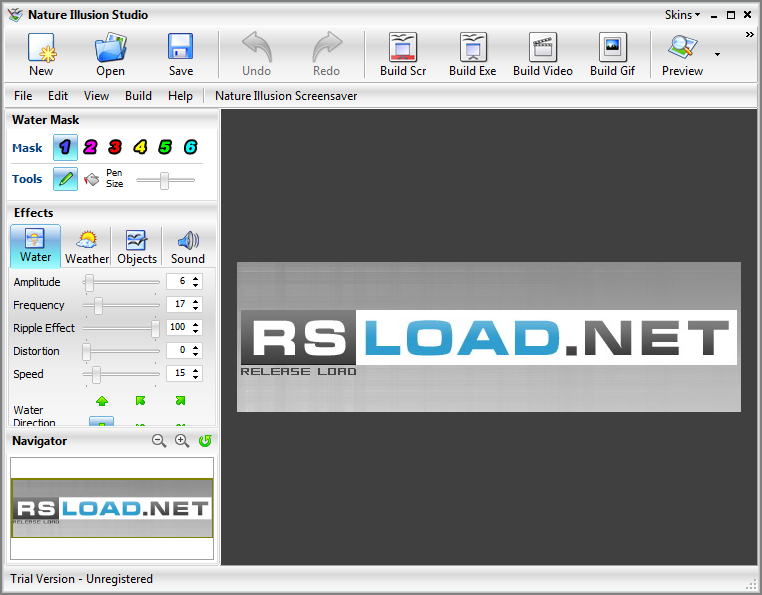Screen dimensions: 762x595
Task: Click the Distortion slider
Action: [121, 351]
